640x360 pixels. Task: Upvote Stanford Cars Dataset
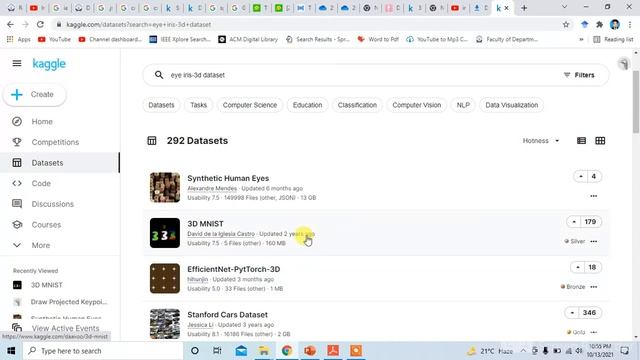click(572, 313)
